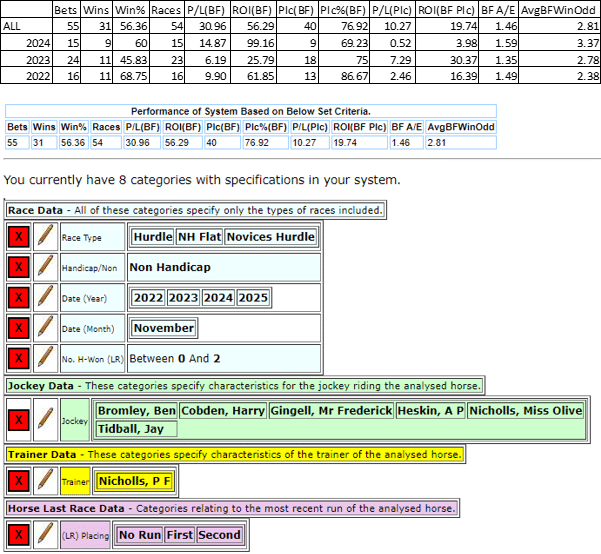Select the First placing value

(x=179, y=535)
